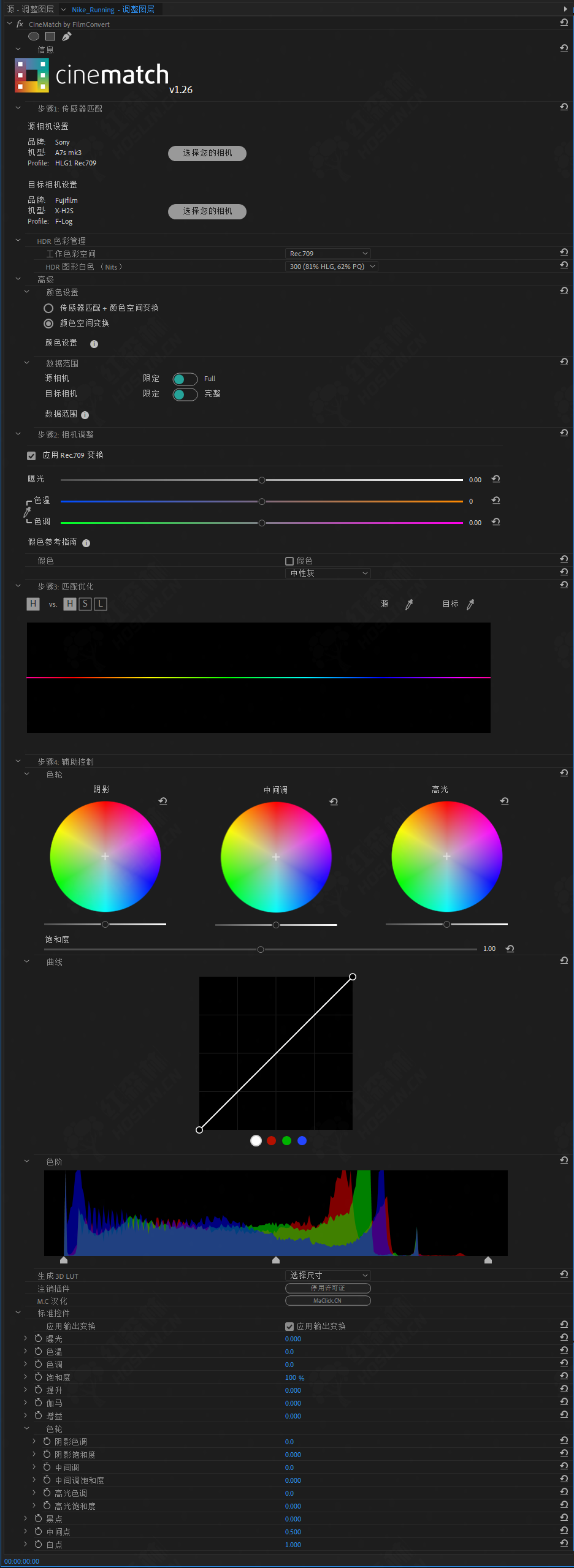The width and height of the screenshot is (574, 1568).
Task: Open info icon next to 假色参考指南
Action: pos(86,543)
